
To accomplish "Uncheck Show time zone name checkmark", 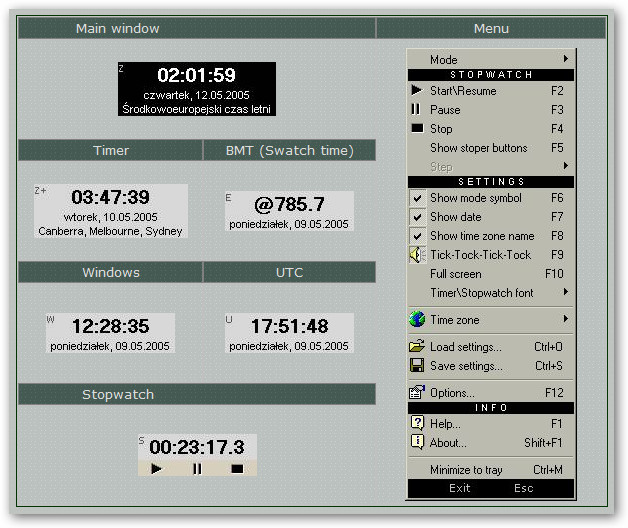I will click(x=417, y=236).
